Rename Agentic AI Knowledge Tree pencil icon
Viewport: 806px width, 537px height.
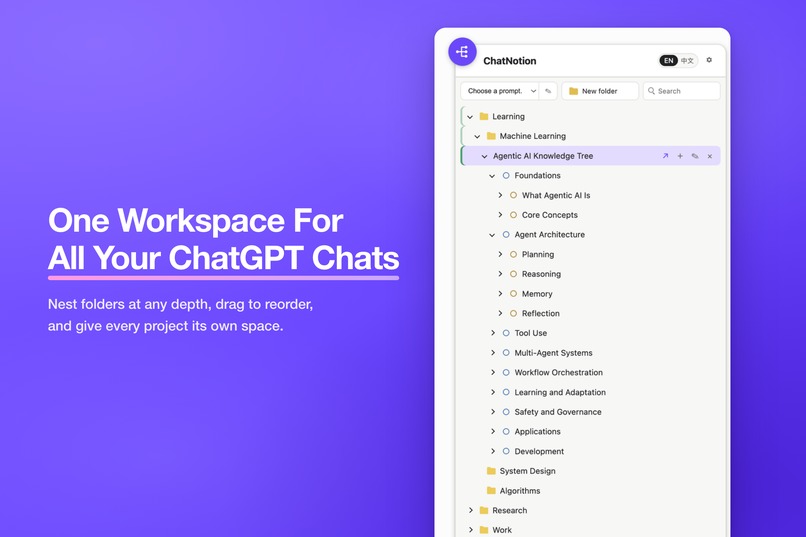pos(695,156)
